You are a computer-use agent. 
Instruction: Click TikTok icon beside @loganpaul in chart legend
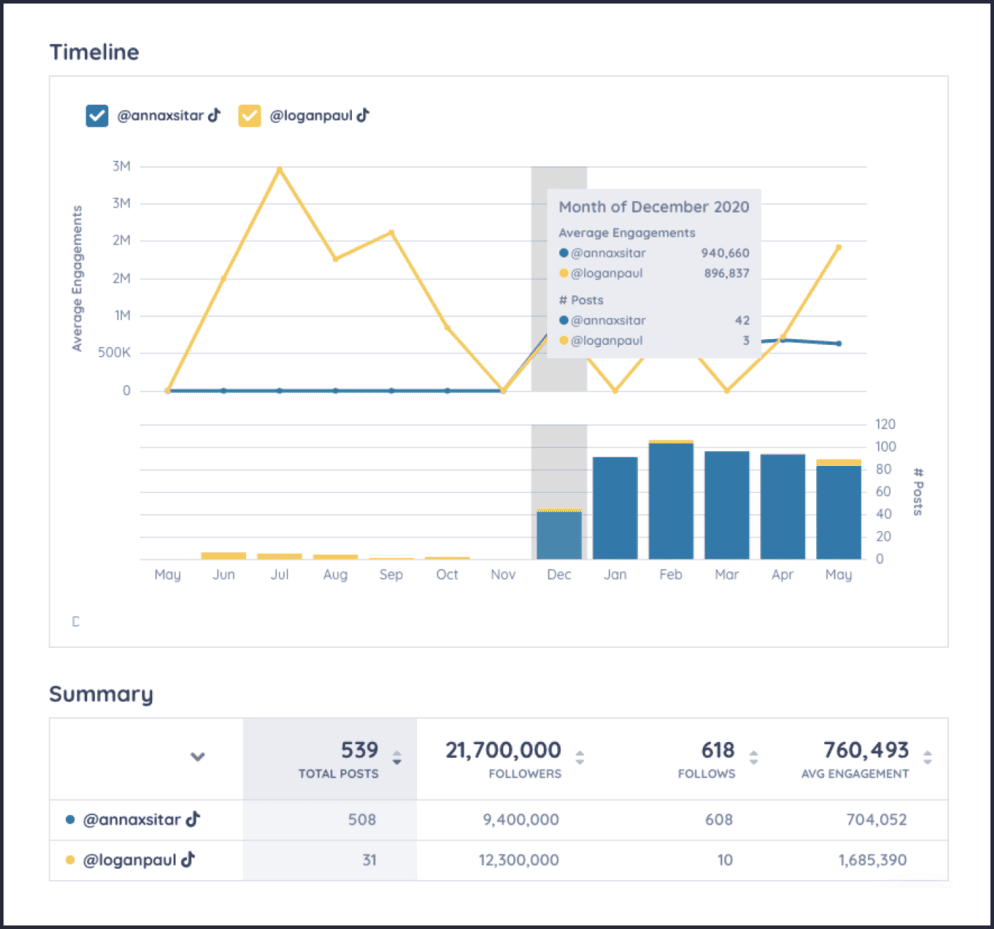(x=363, y=115)
